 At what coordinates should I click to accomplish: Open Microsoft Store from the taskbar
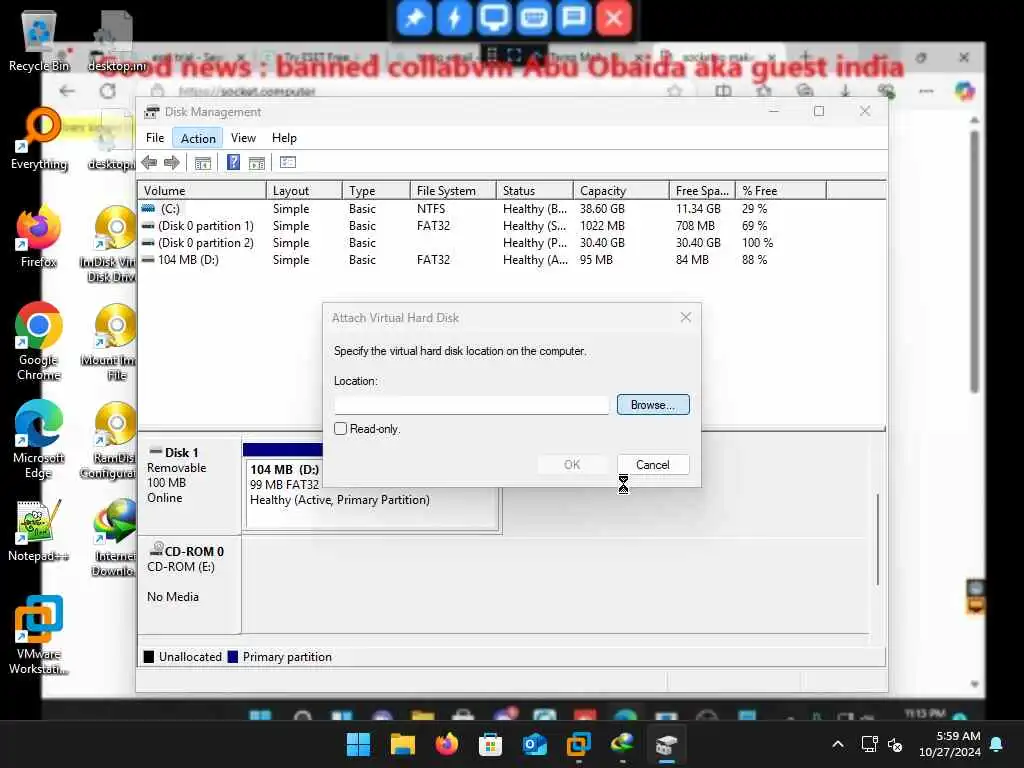coord(490,744)
